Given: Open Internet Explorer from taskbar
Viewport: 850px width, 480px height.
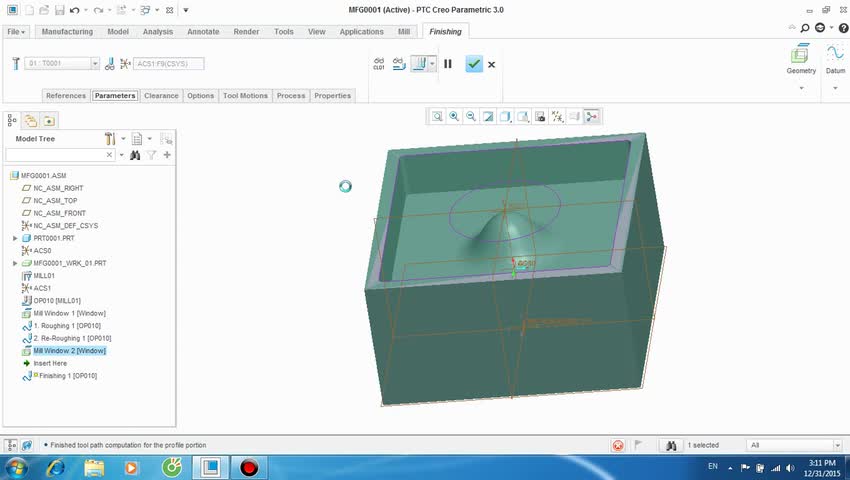Looking at the screenshot, I should click(55, 467).
